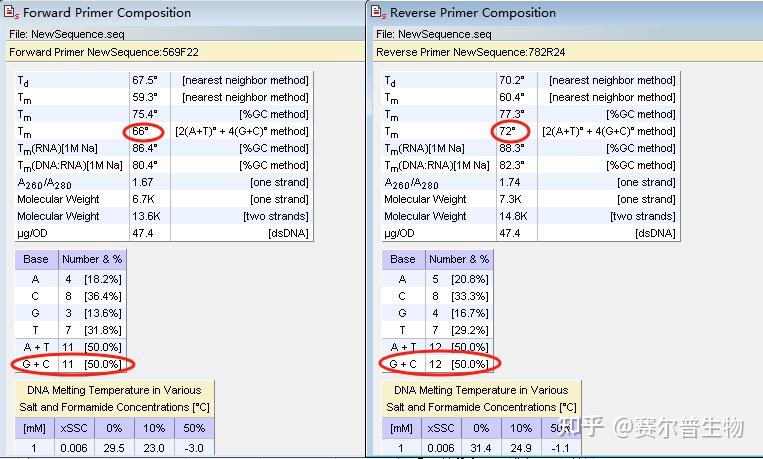Click forward A260/A280 value 1.67
The image size is (763, 459).
(143, 183)
